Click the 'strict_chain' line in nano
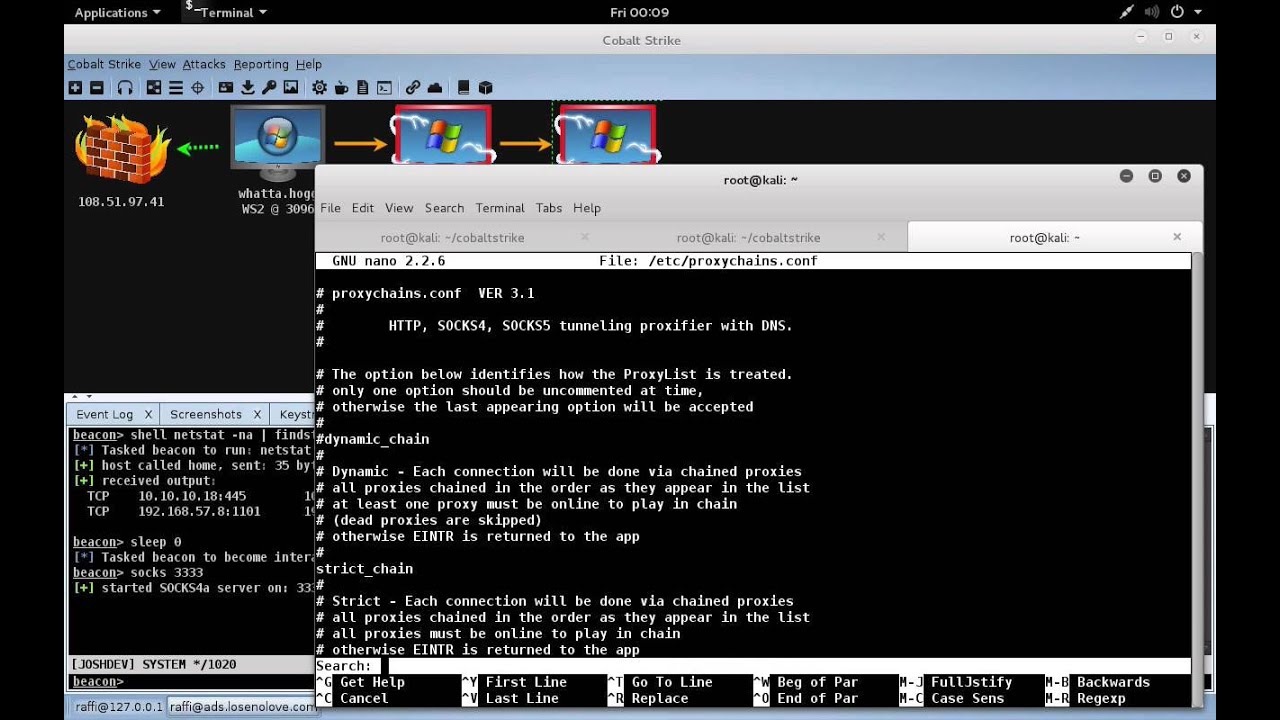This screenshot has width=1280, height=720. 364,569
